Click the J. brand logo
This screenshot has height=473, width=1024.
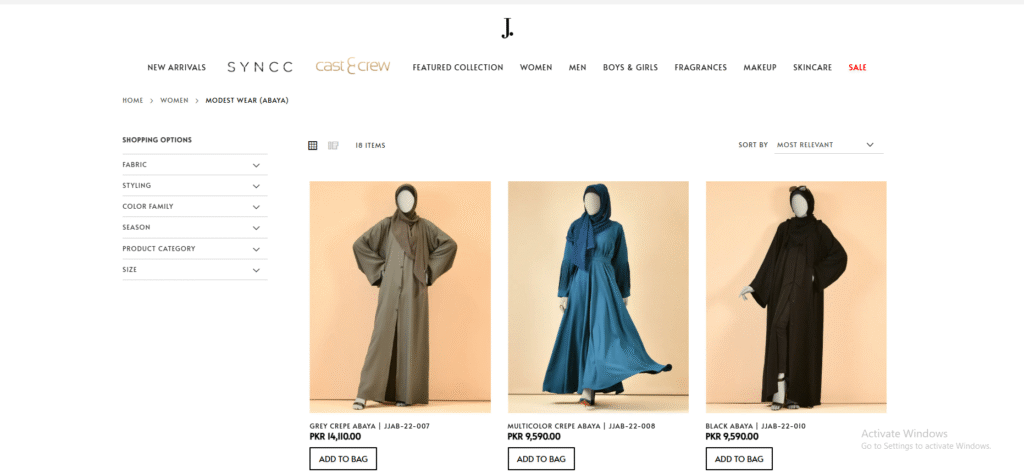click(x=507, y=28)
